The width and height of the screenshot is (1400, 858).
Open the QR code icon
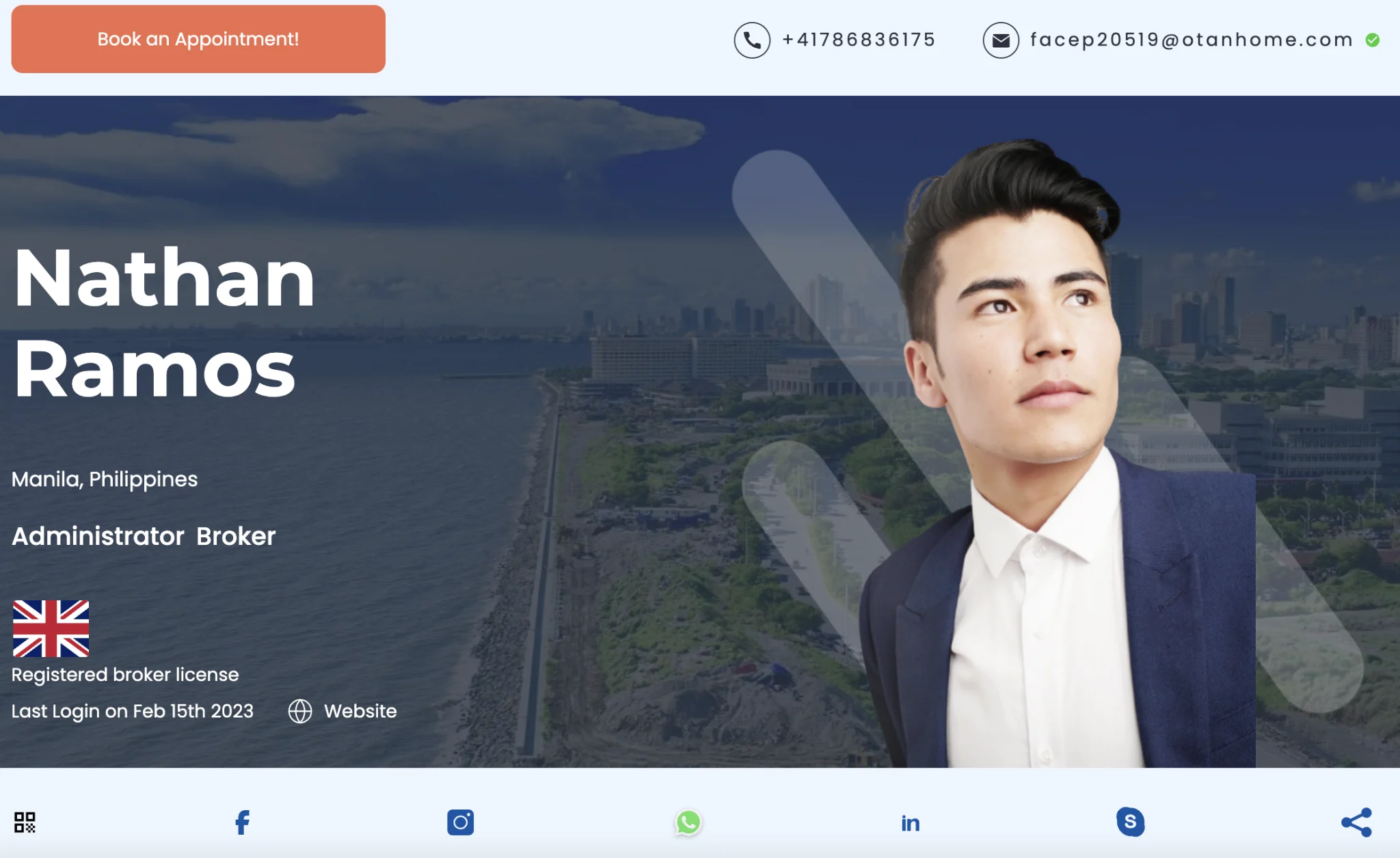pyautogui.click(x=25, y=822)
